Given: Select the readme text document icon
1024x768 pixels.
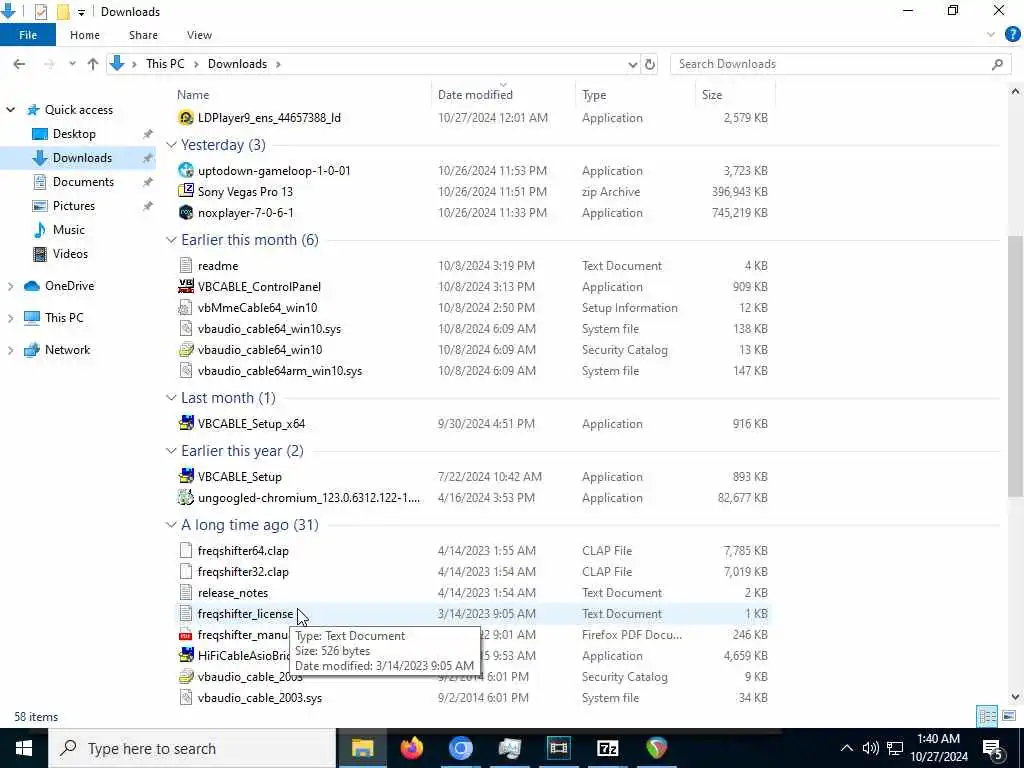Looking at the screenshot, I should click(186, 266).
